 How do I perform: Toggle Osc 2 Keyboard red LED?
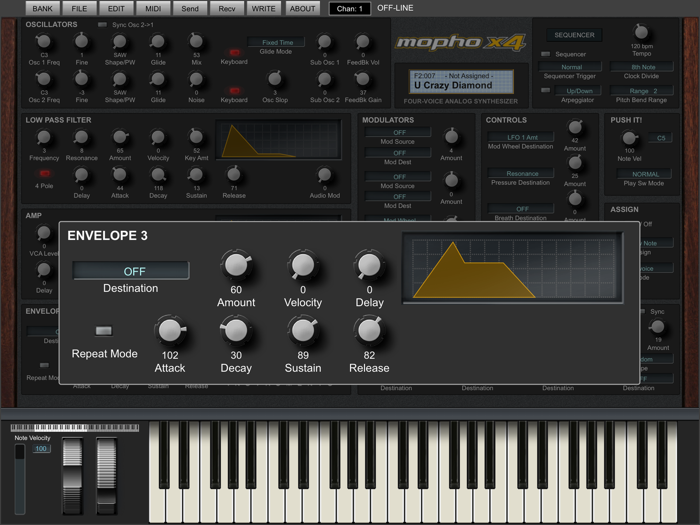234,90
